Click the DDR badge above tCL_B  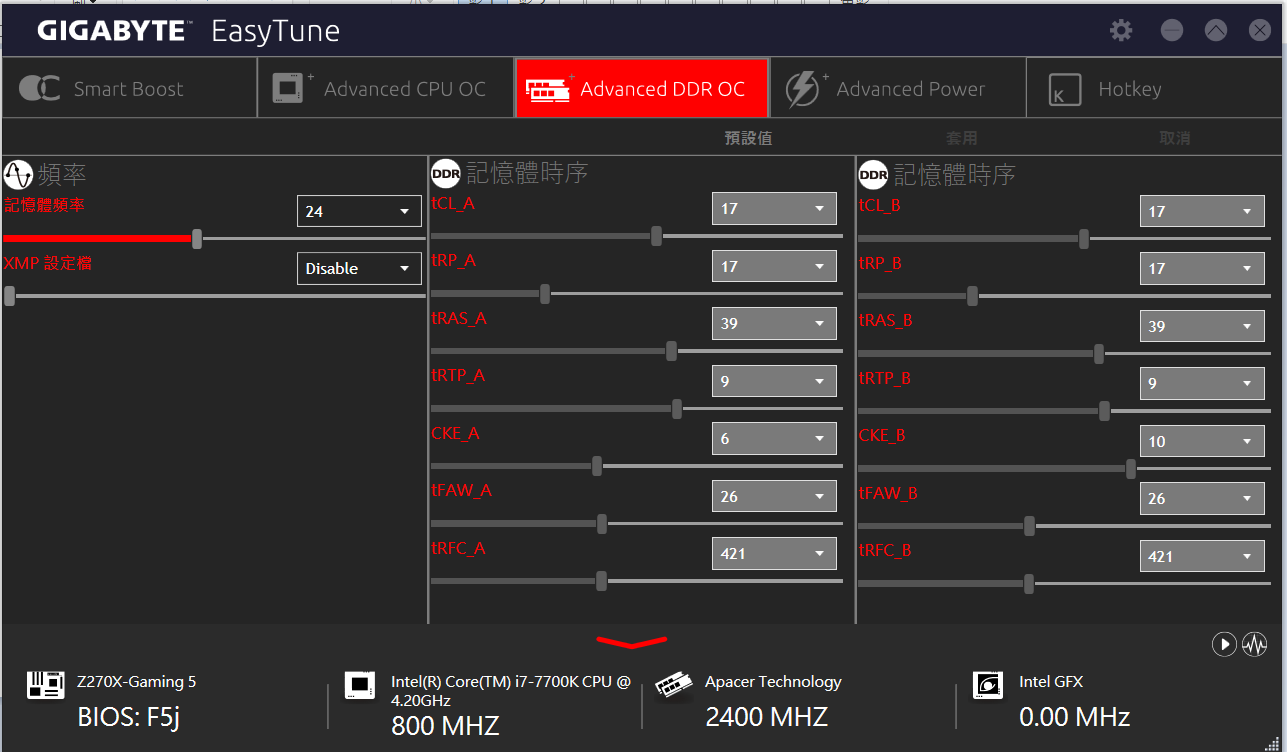pos(873,175)
